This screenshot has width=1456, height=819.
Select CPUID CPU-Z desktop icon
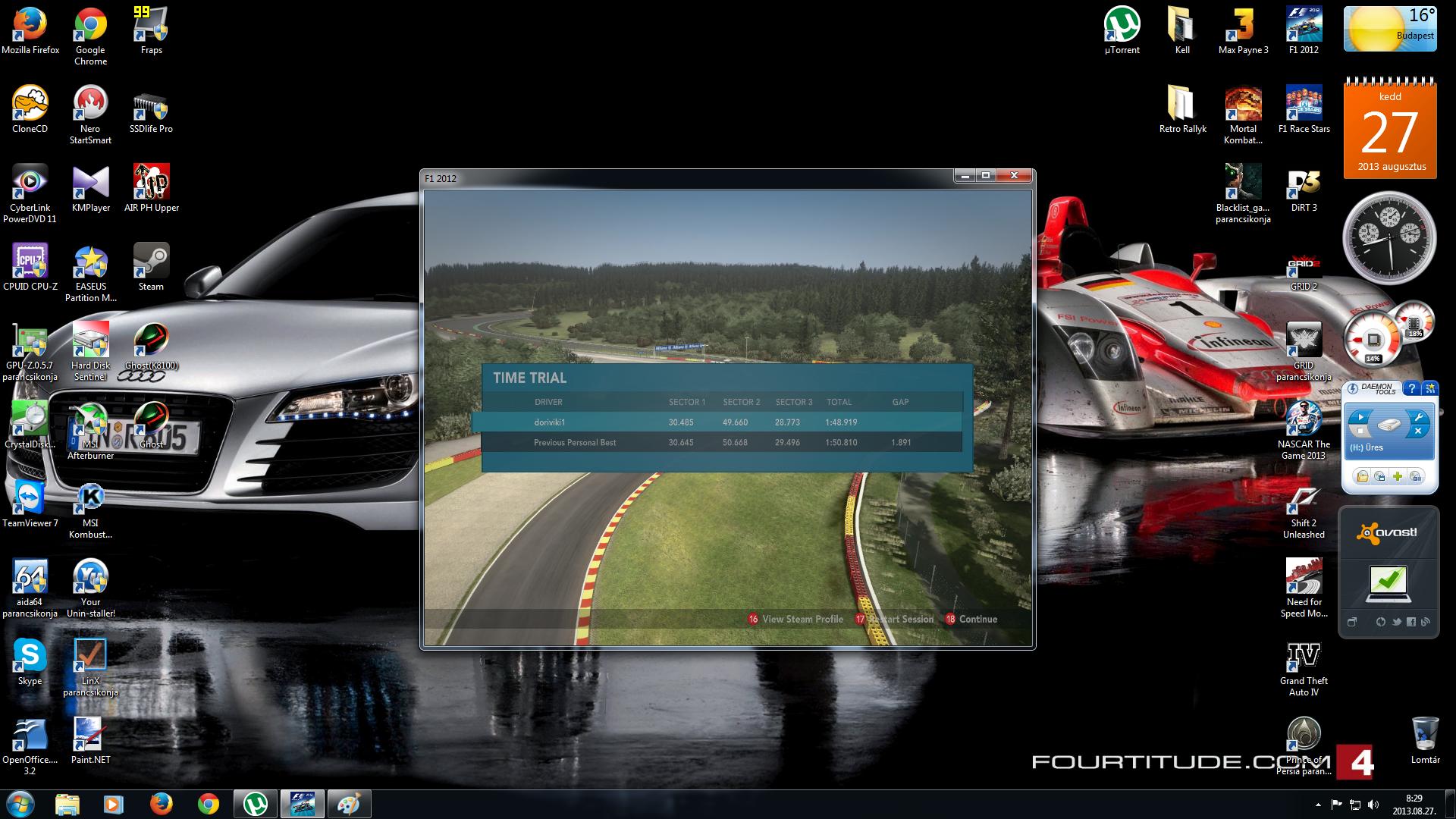tap(30, 268)
